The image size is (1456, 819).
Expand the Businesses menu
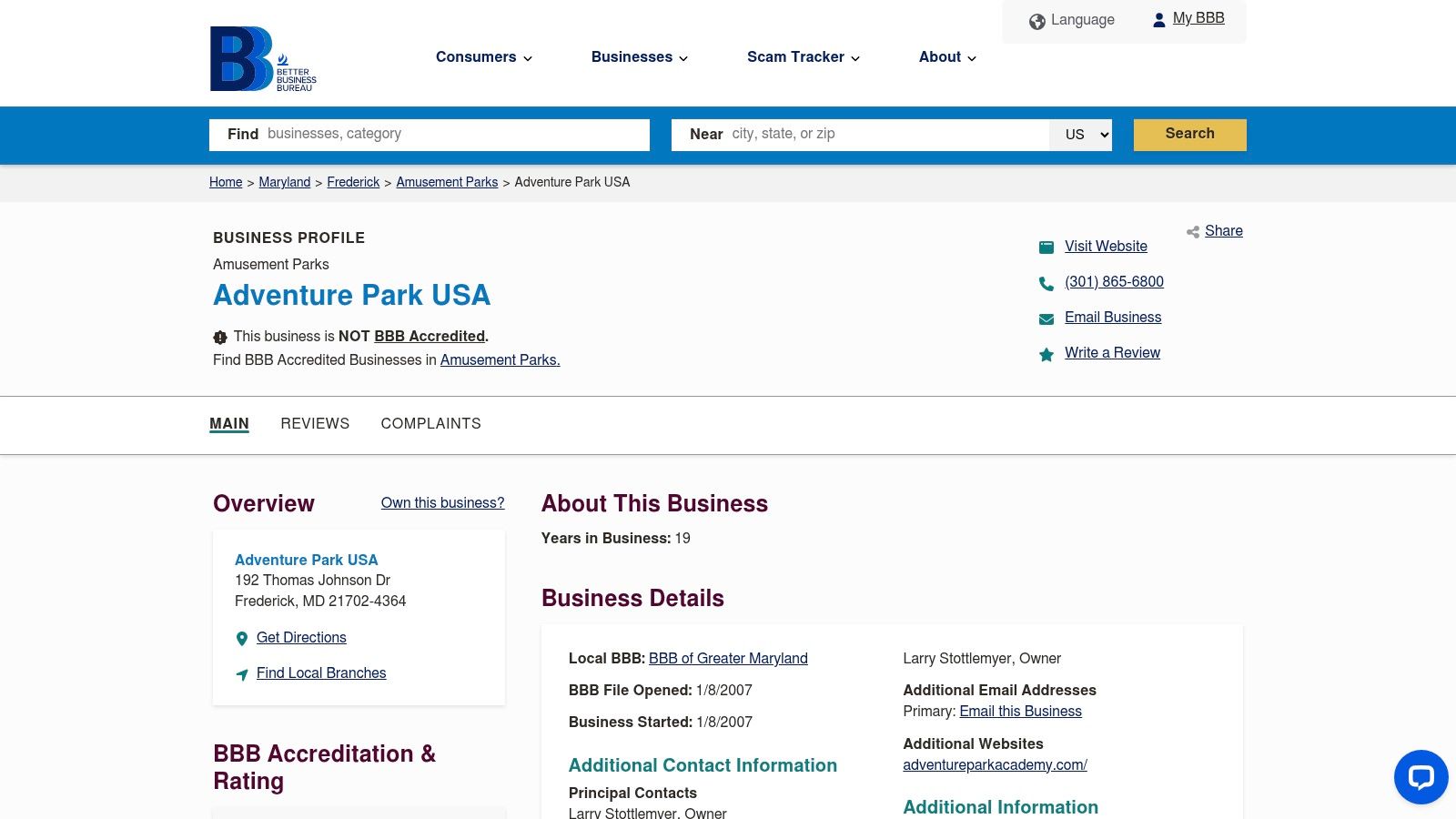coord(640,57)
